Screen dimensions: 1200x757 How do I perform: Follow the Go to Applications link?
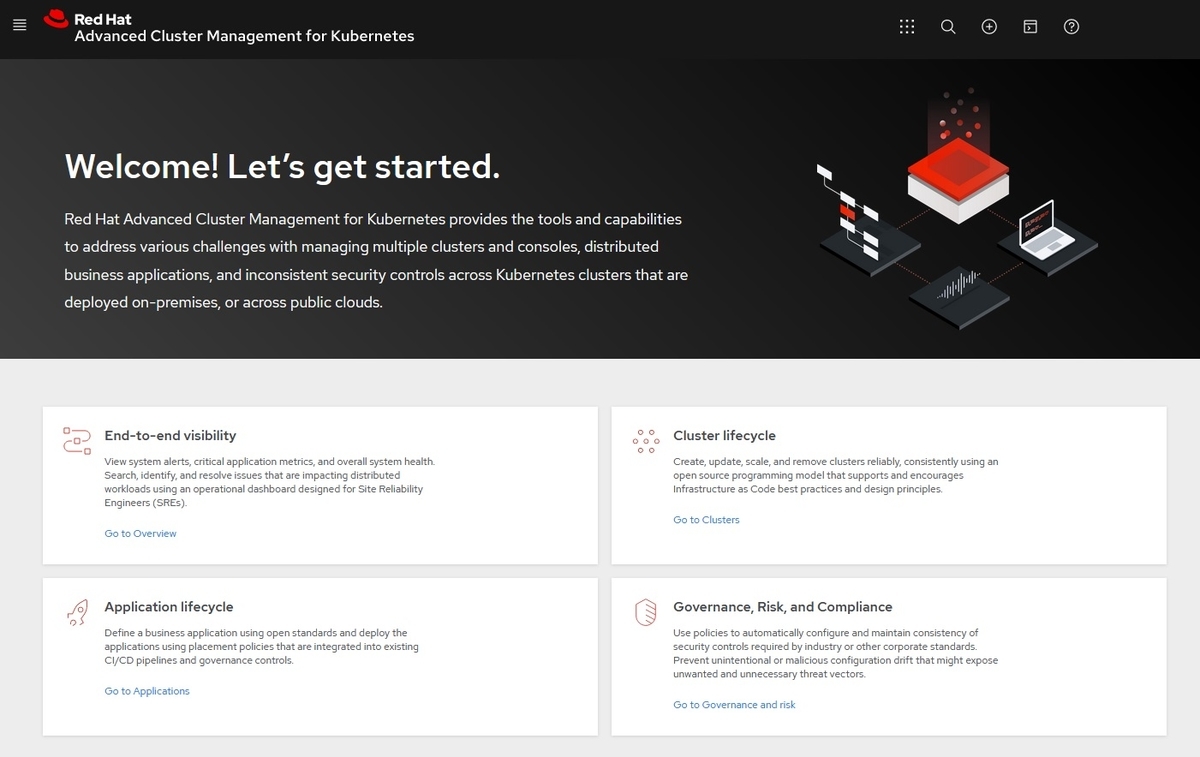point(147,691)
